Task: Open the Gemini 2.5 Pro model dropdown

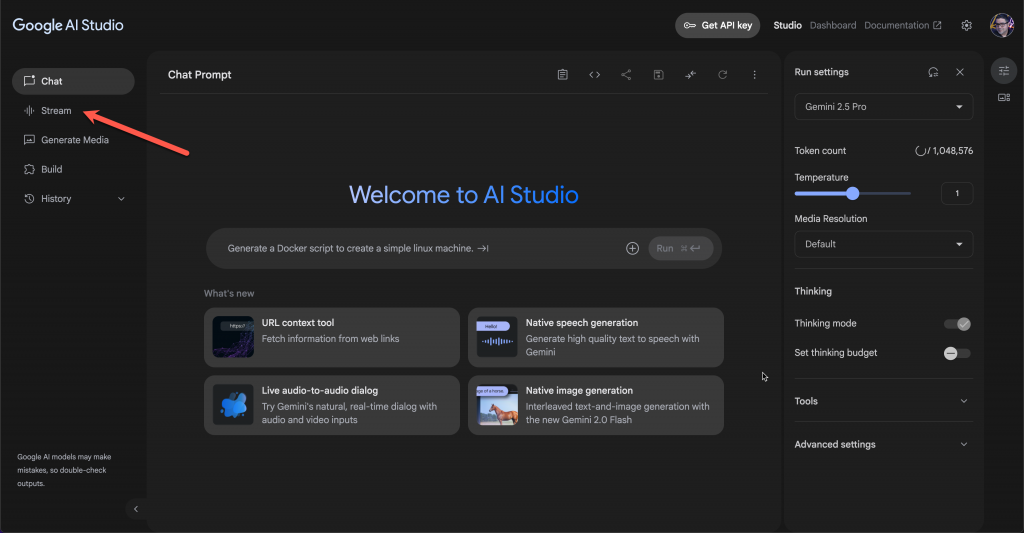Action: (883, 107)
